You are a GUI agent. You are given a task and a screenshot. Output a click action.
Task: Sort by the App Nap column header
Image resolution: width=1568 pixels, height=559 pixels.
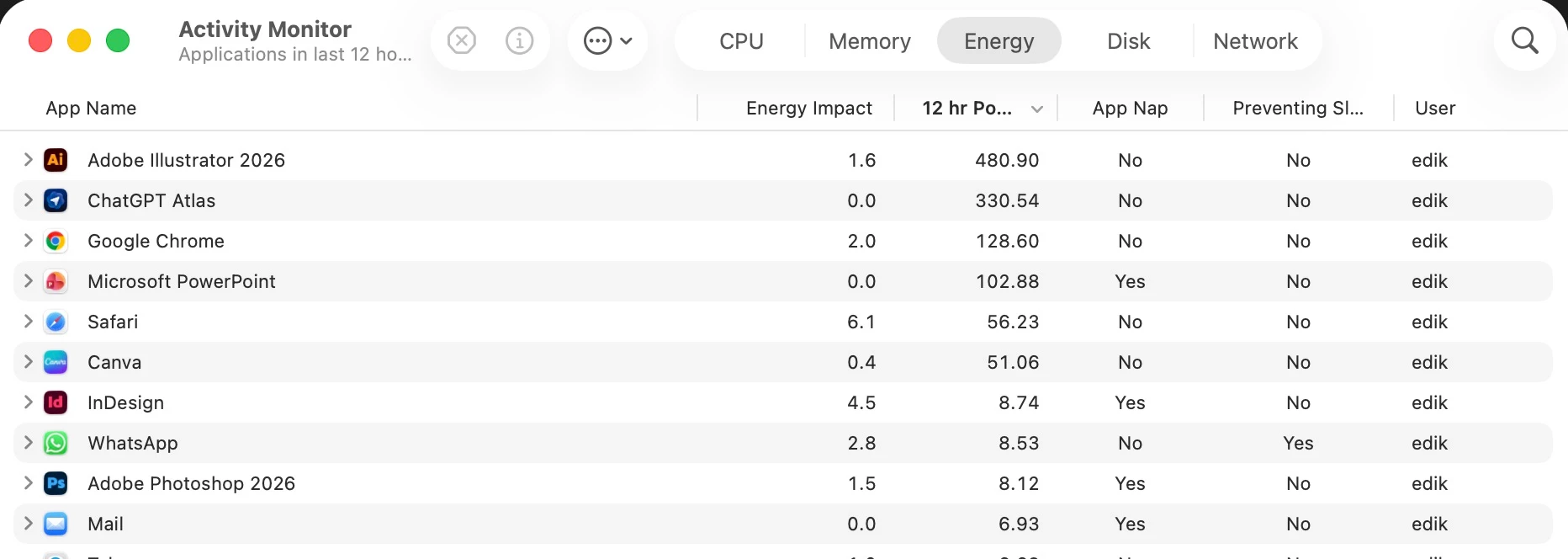point(1130,108)
